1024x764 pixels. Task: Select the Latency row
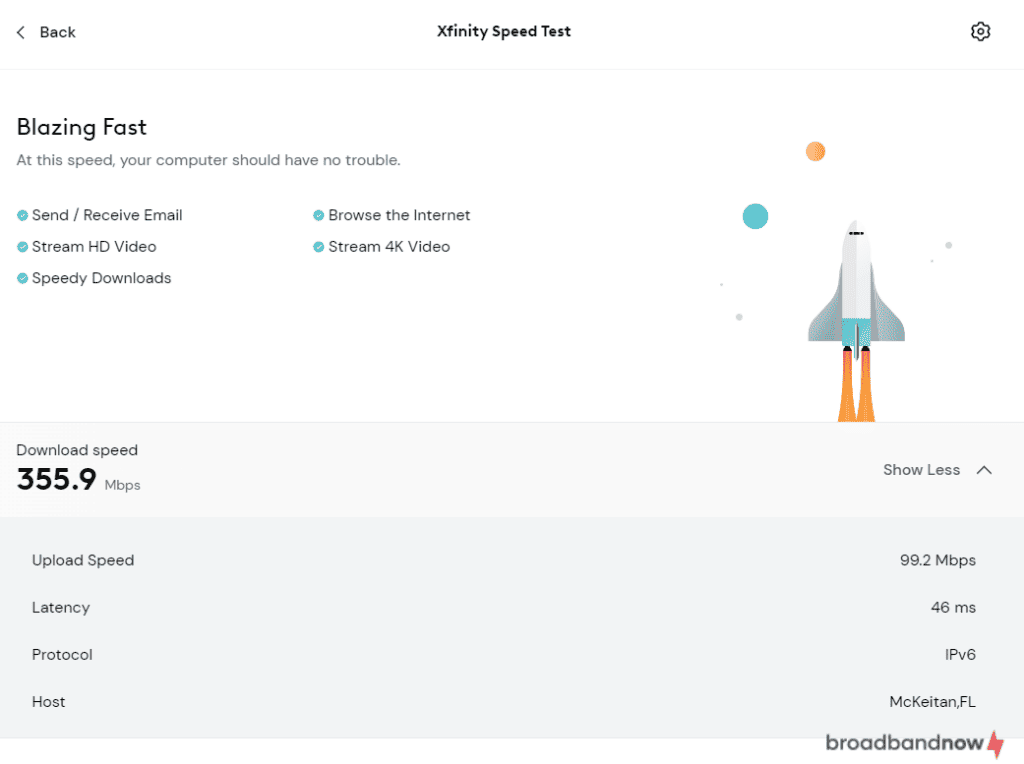pos(61,607)
